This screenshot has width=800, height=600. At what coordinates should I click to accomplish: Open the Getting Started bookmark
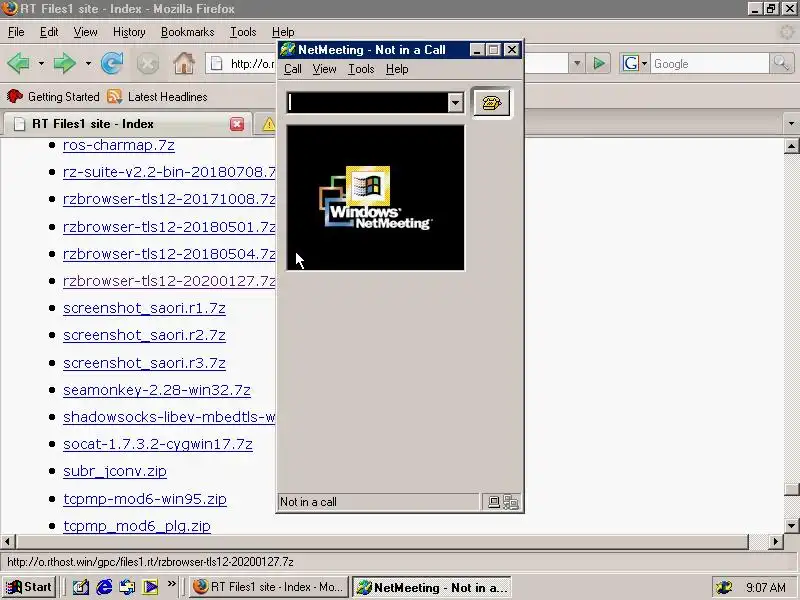click(x=53, y=96)
